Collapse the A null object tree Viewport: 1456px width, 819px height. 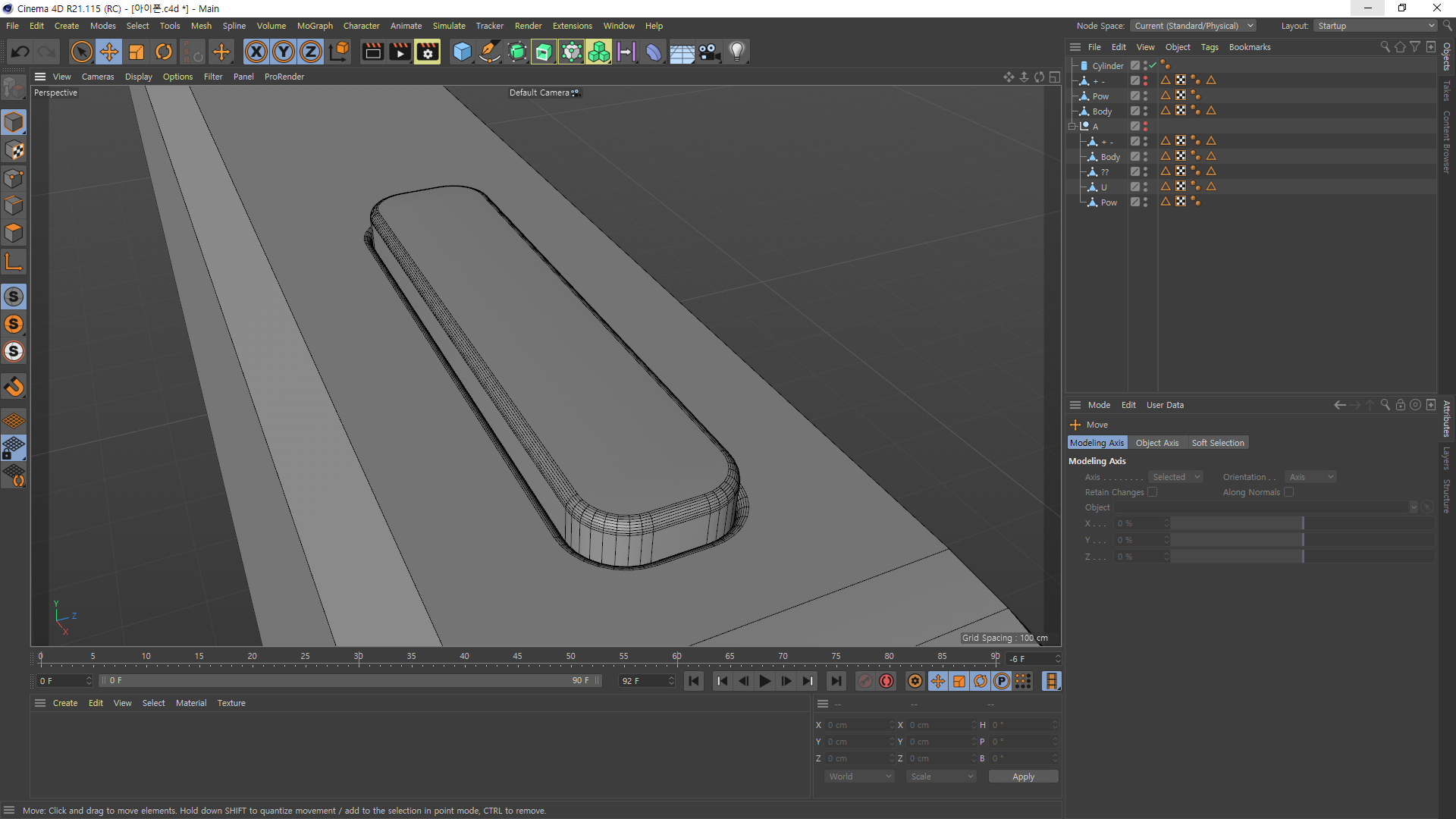pos(1072,127)
